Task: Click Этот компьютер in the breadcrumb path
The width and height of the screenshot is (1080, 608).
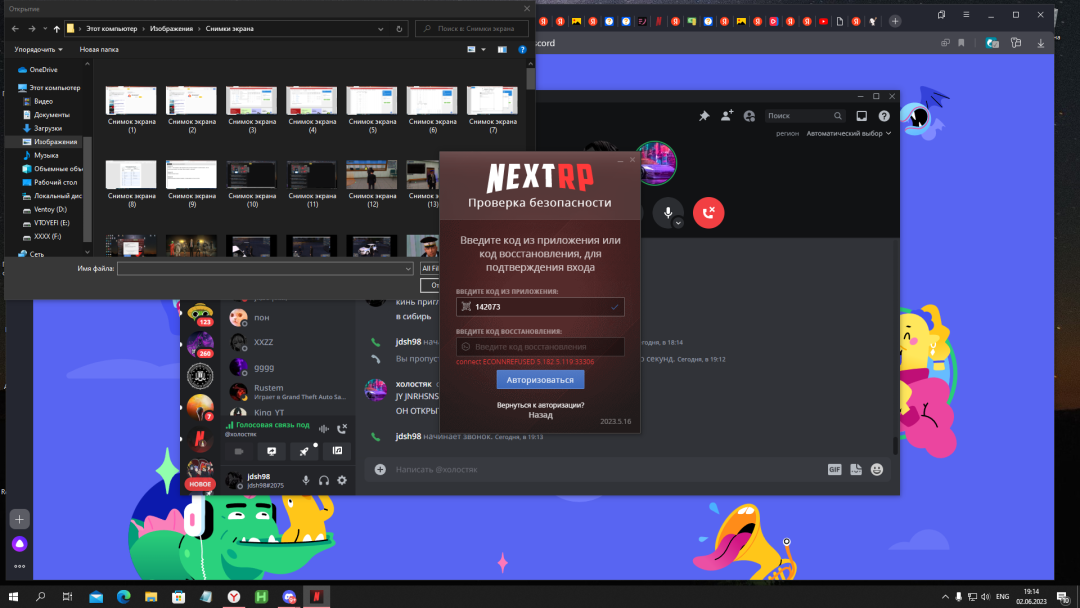Action: 112,29
